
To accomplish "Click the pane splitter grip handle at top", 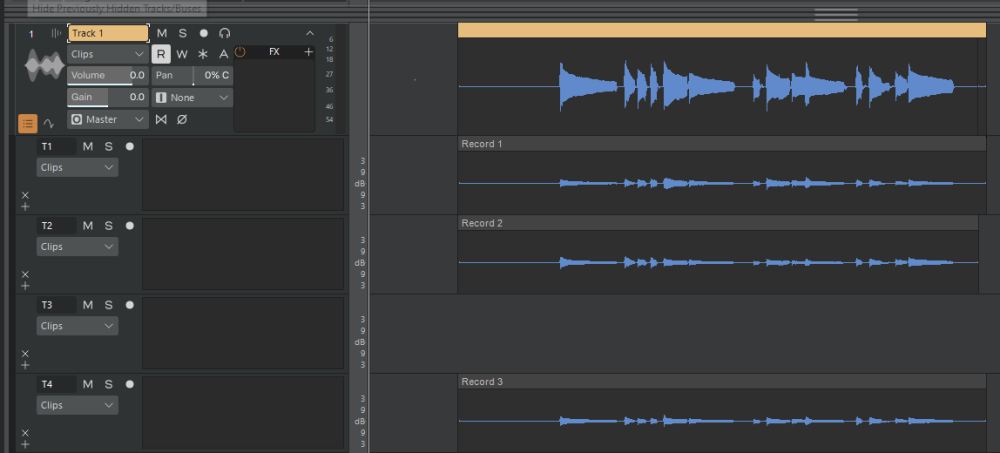I will 836,13.
